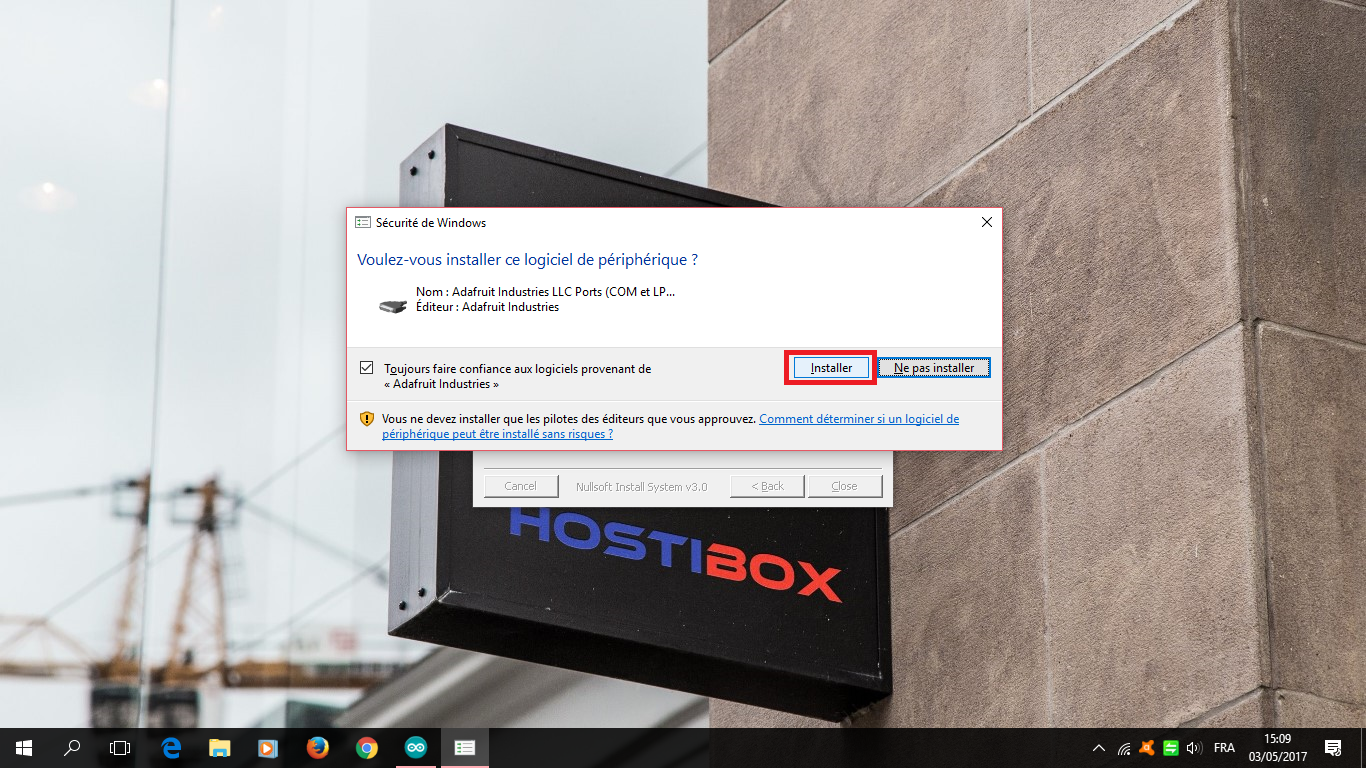Choose Ne pas installer

(934, 368)
